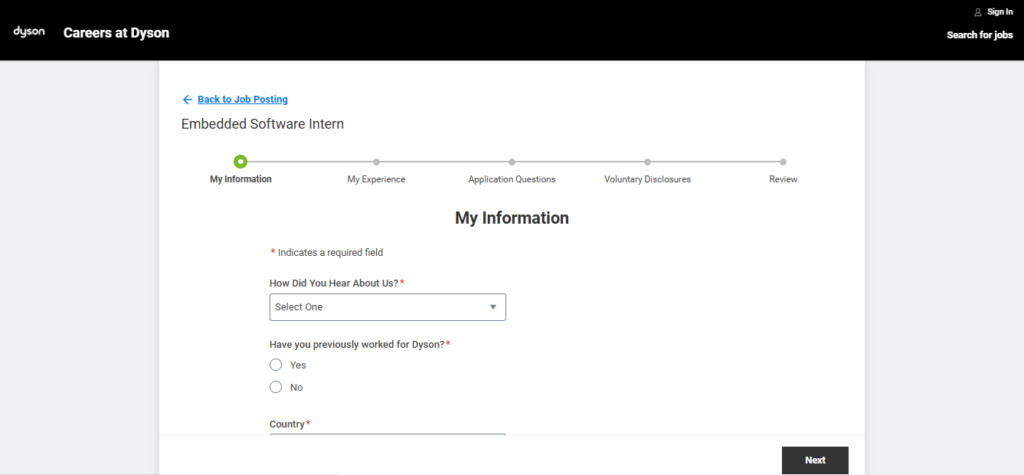Click the Next button
Image resolution: width=1024 pixels, height=475 pixels.
pos(815,460)
